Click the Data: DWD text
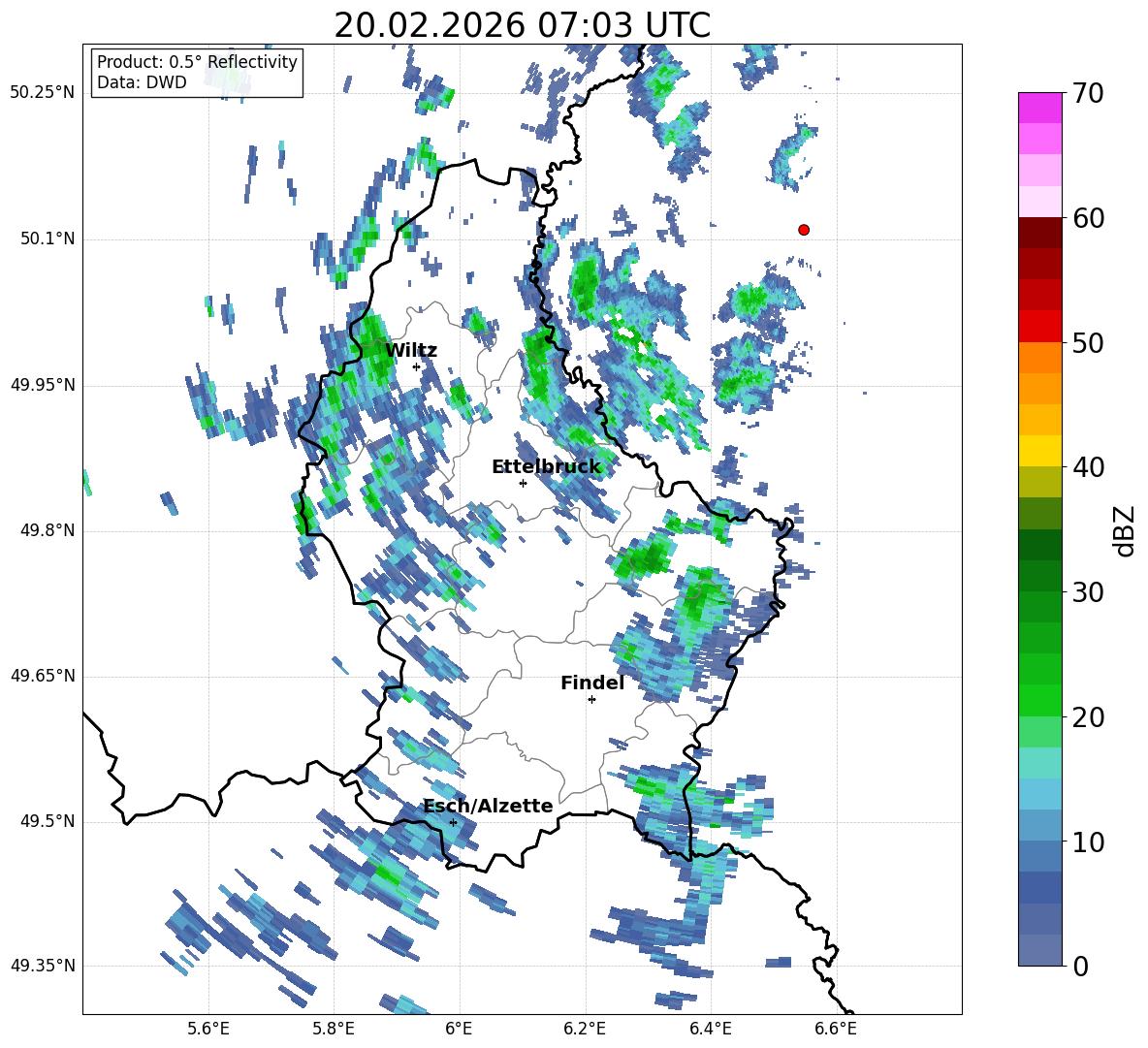Viewport: 1148px width, 1048px height. click(142, 82)
